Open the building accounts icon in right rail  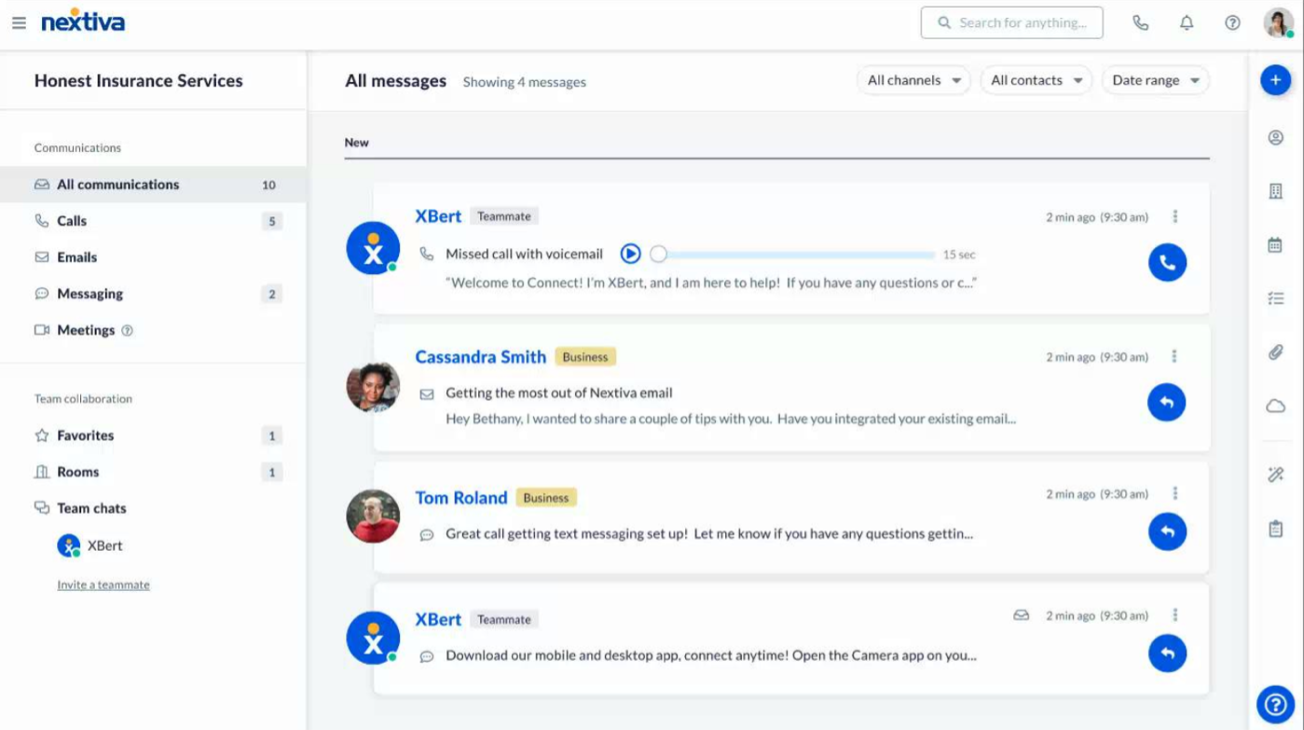click(x=1276, y=191)
